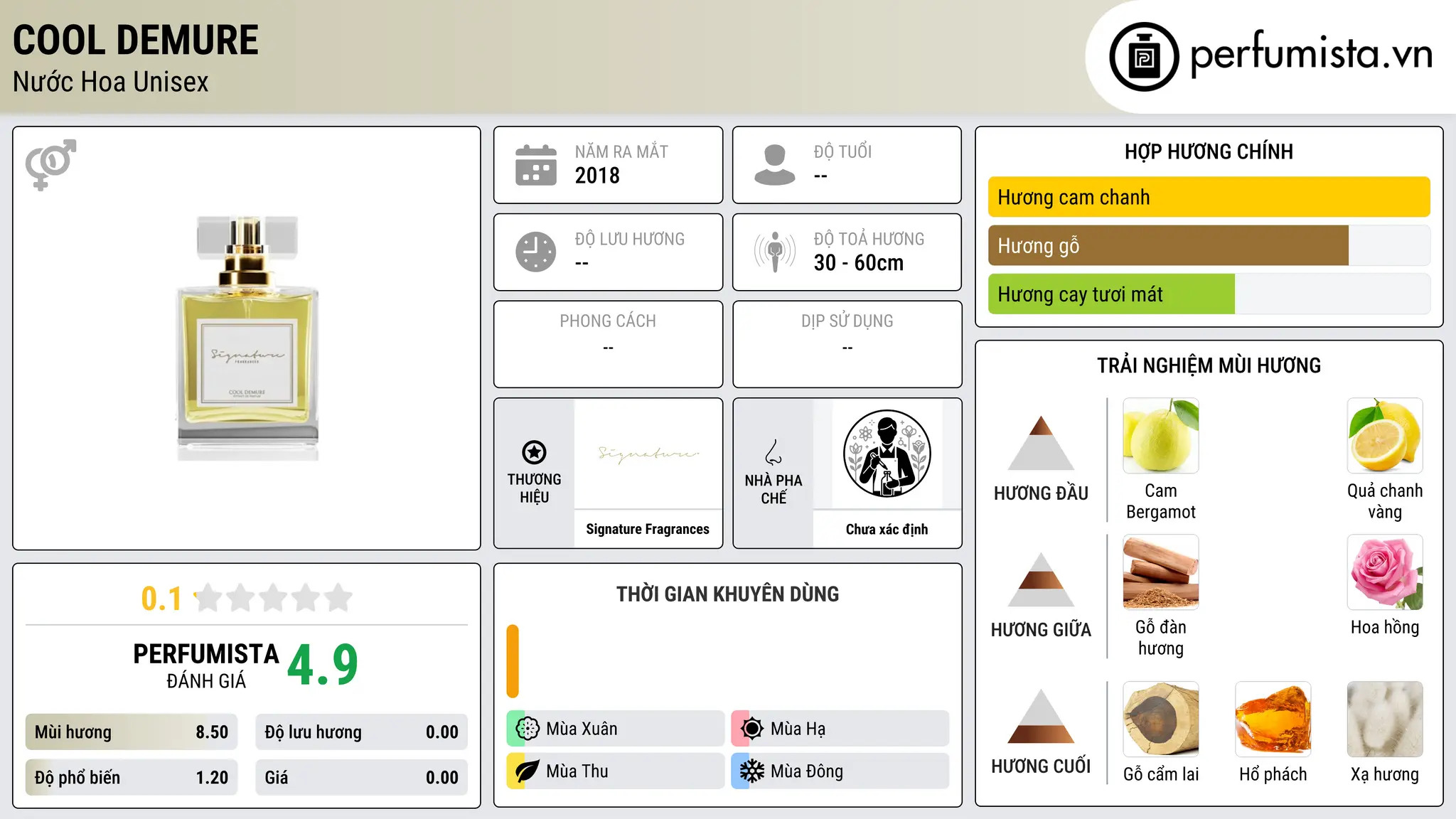Viewport: 1456px width, 819px height.
Task: Click the Dịp sử dụng occasion card
Action: pyautogui.click(x=847, y=344)
